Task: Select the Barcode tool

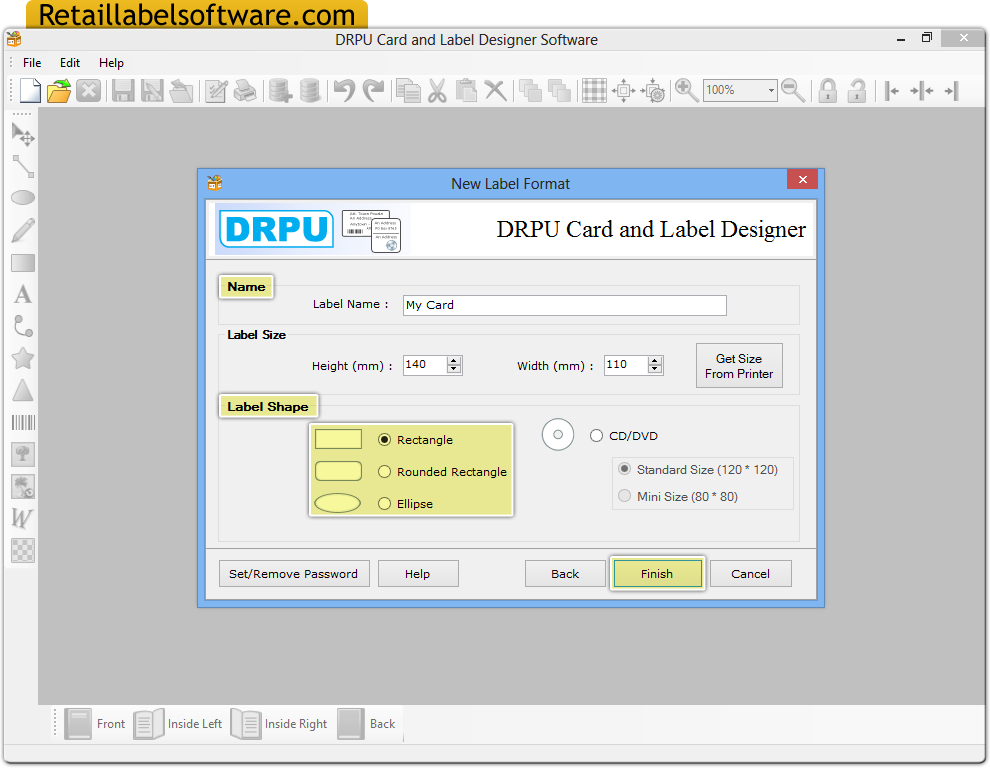Action: point(23,423)
